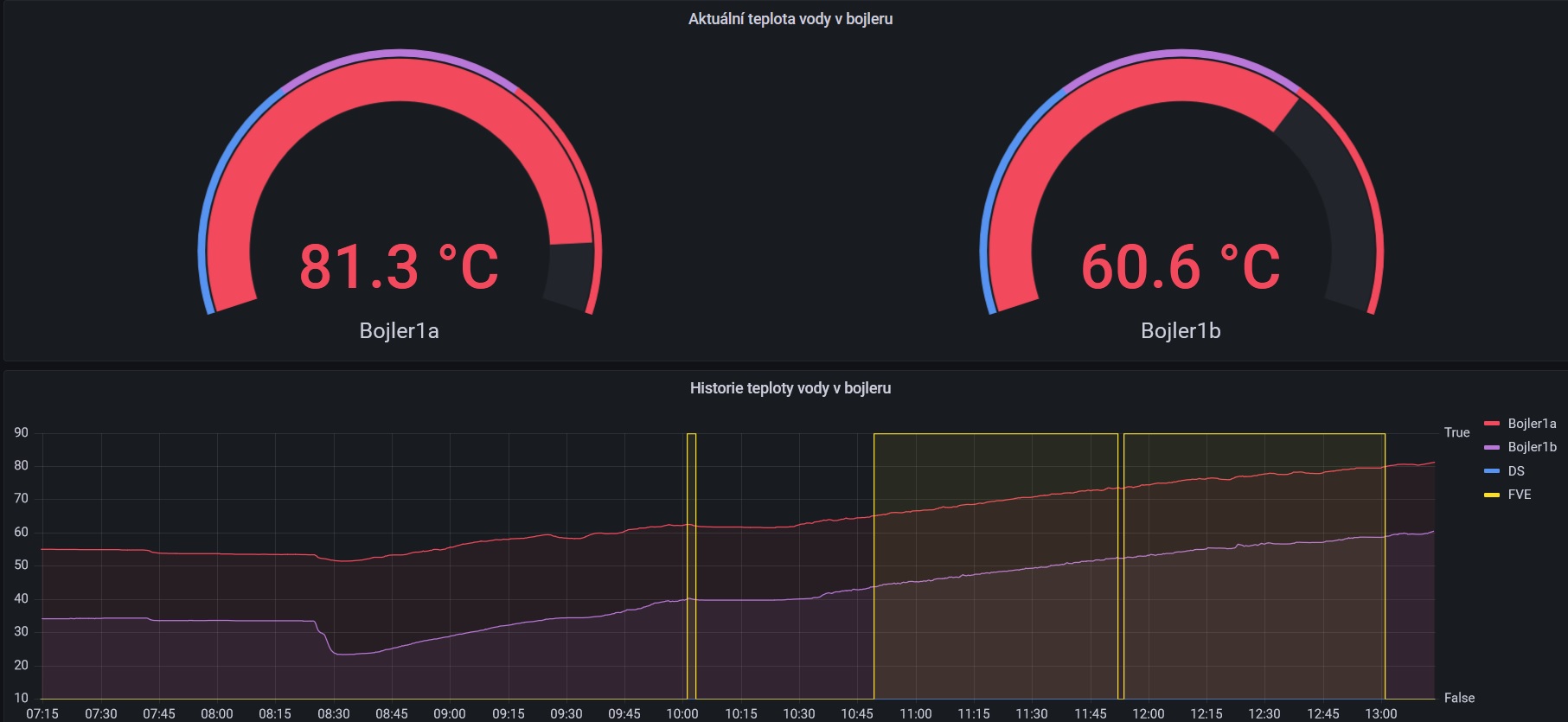
Task: Click the 12:00 time axis label
Action: [1149, 713]
